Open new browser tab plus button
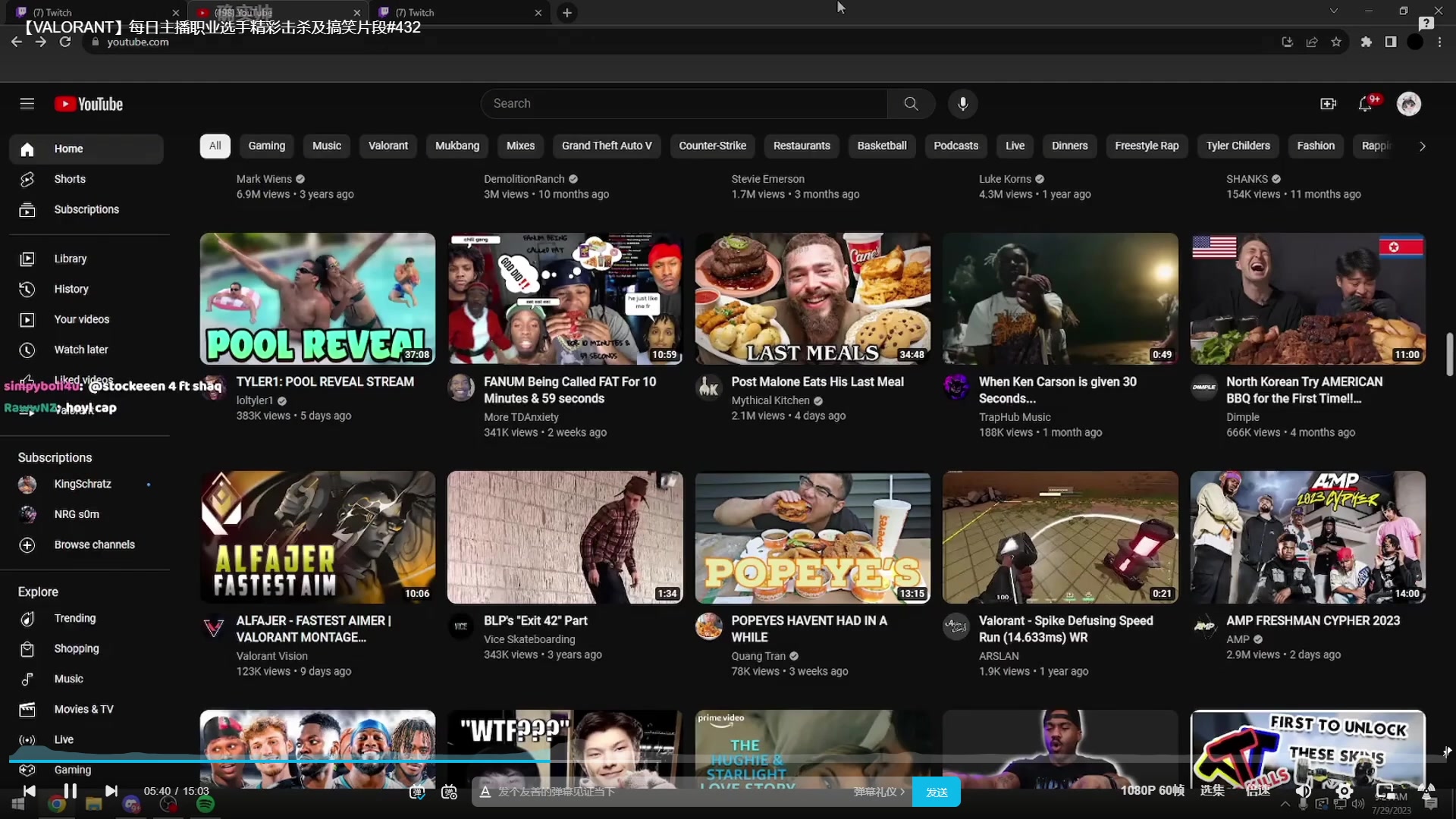This screenshot has height=819, width=1456. (x=566, y=13)
